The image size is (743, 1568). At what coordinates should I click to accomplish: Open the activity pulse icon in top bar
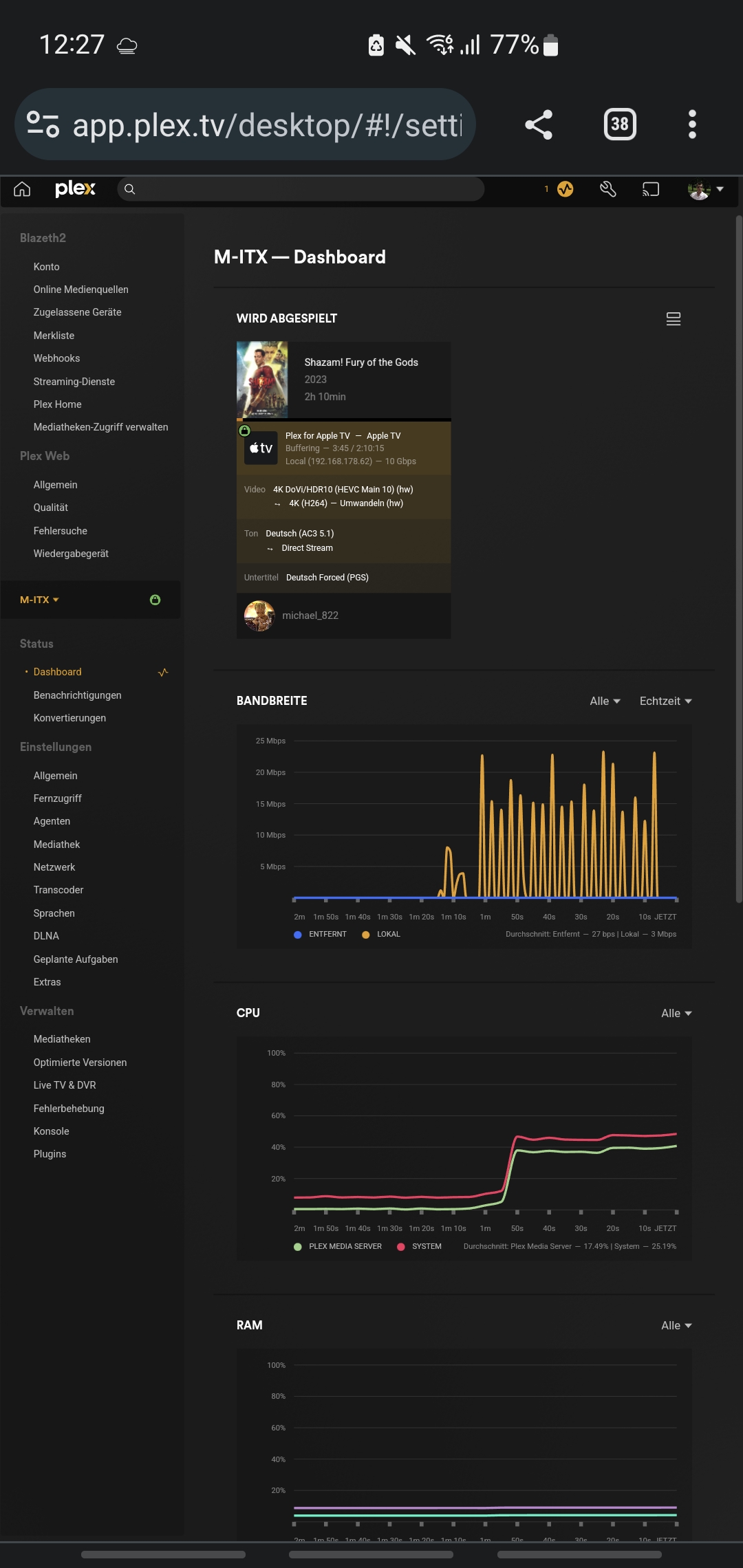click(x=565, y=189)
